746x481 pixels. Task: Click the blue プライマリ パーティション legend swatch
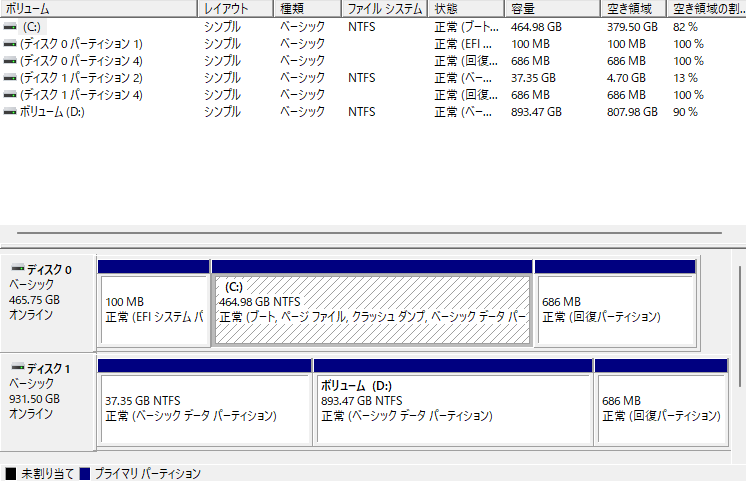coord(85,473)
